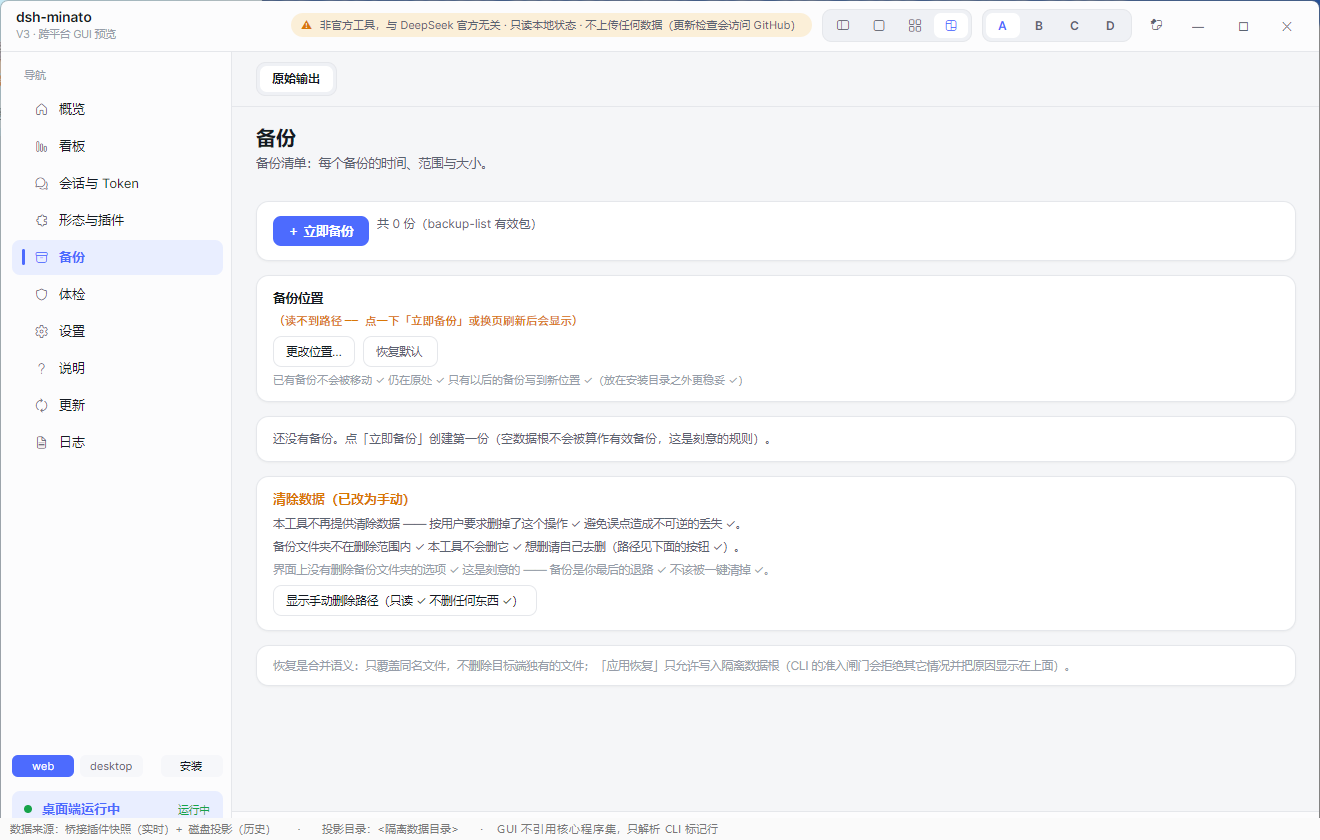Click 投影目录 entry in the status bar
Image resolution: width=1320 pixels, height=840 pixels.
pos(390,829)
